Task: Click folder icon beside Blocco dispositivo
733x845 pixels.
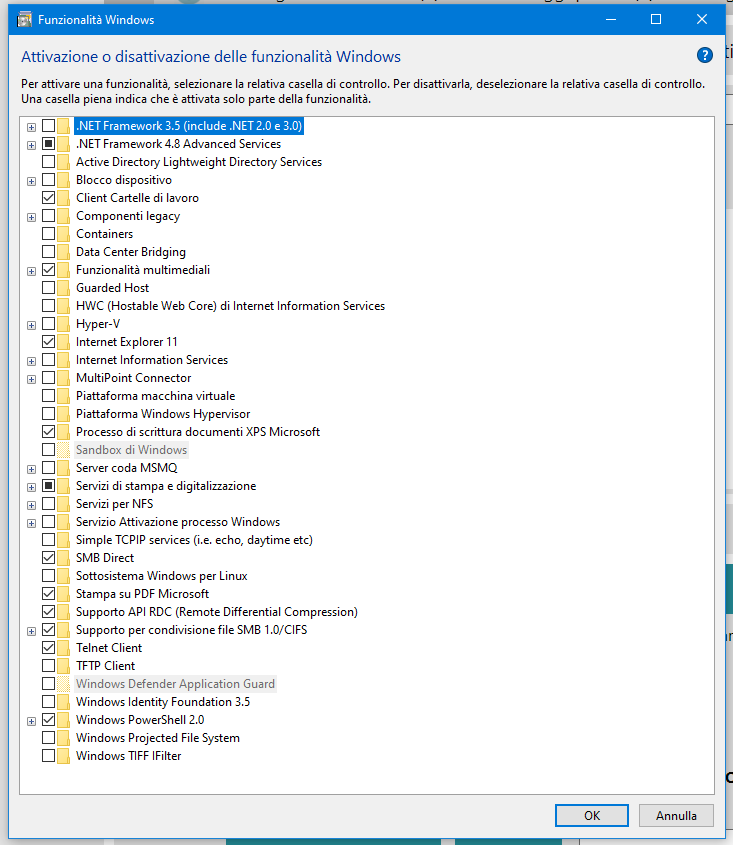Action: click(x=64, y=180)
